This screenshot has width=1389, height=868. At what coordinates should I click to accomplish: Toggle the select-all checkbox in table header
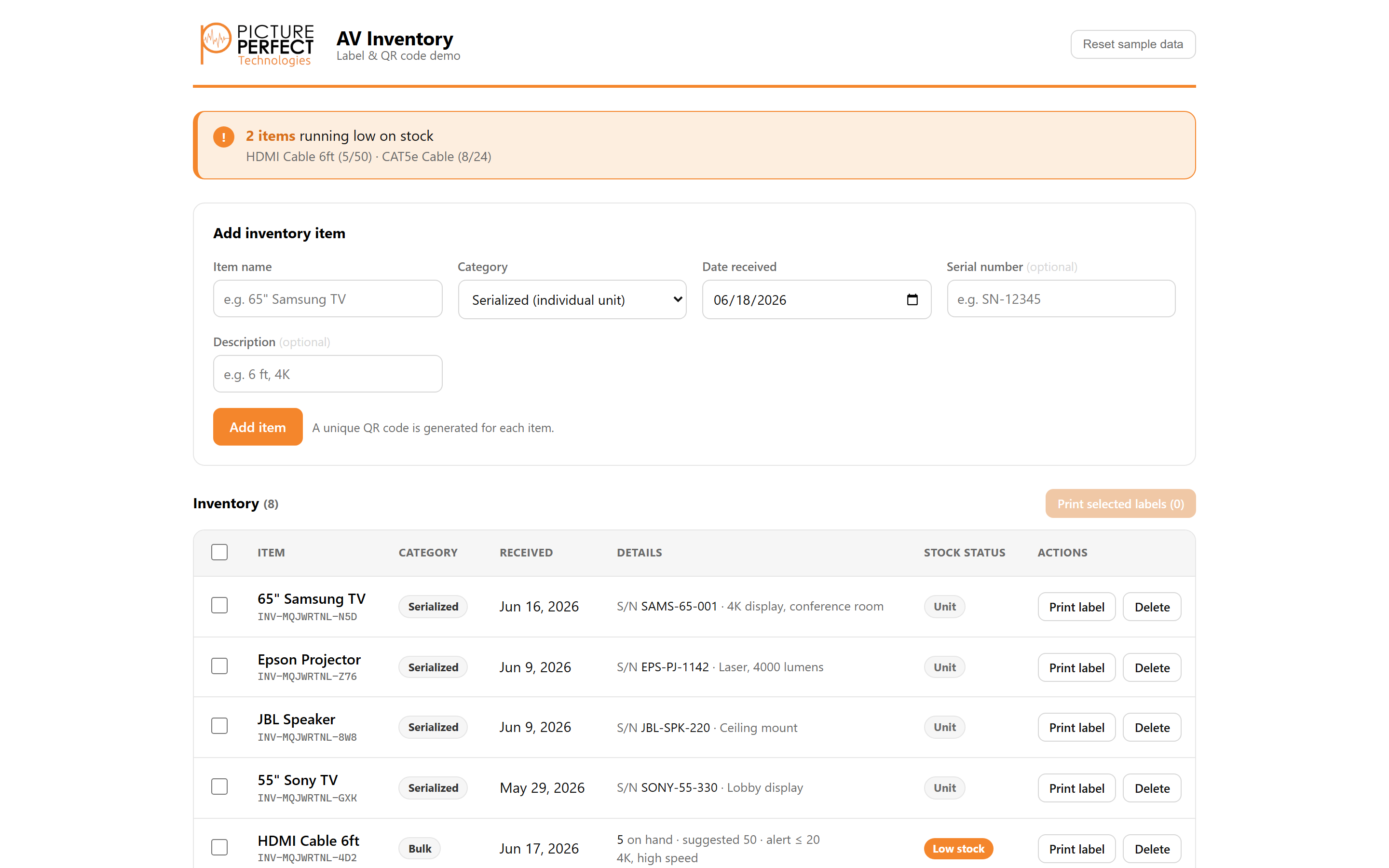pyautogui.click(x=219, y=552)
